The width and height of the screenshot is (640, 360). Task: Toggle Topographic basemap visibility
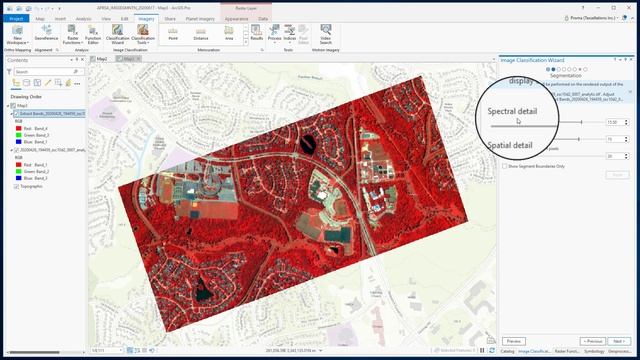(x=16, y=187)
